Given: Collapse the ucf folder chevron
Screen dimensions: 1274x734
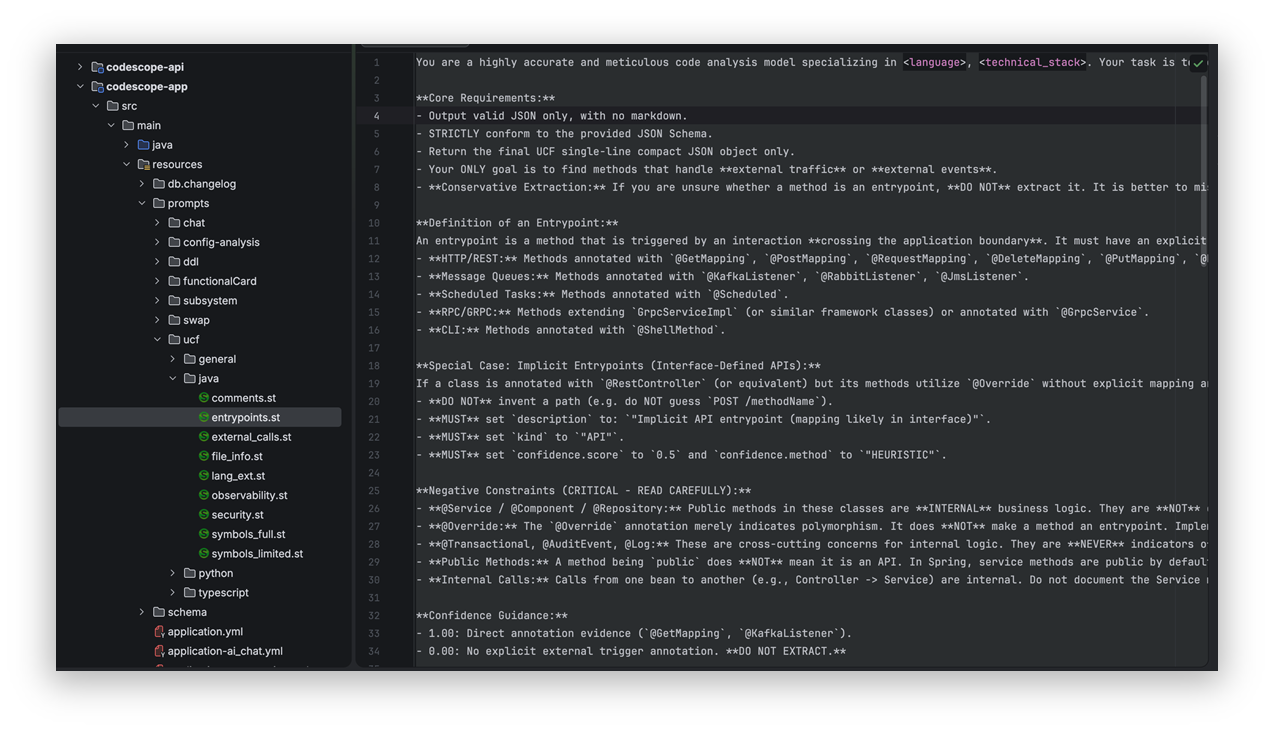Looking at the screenshot, I should click(157, 340).
